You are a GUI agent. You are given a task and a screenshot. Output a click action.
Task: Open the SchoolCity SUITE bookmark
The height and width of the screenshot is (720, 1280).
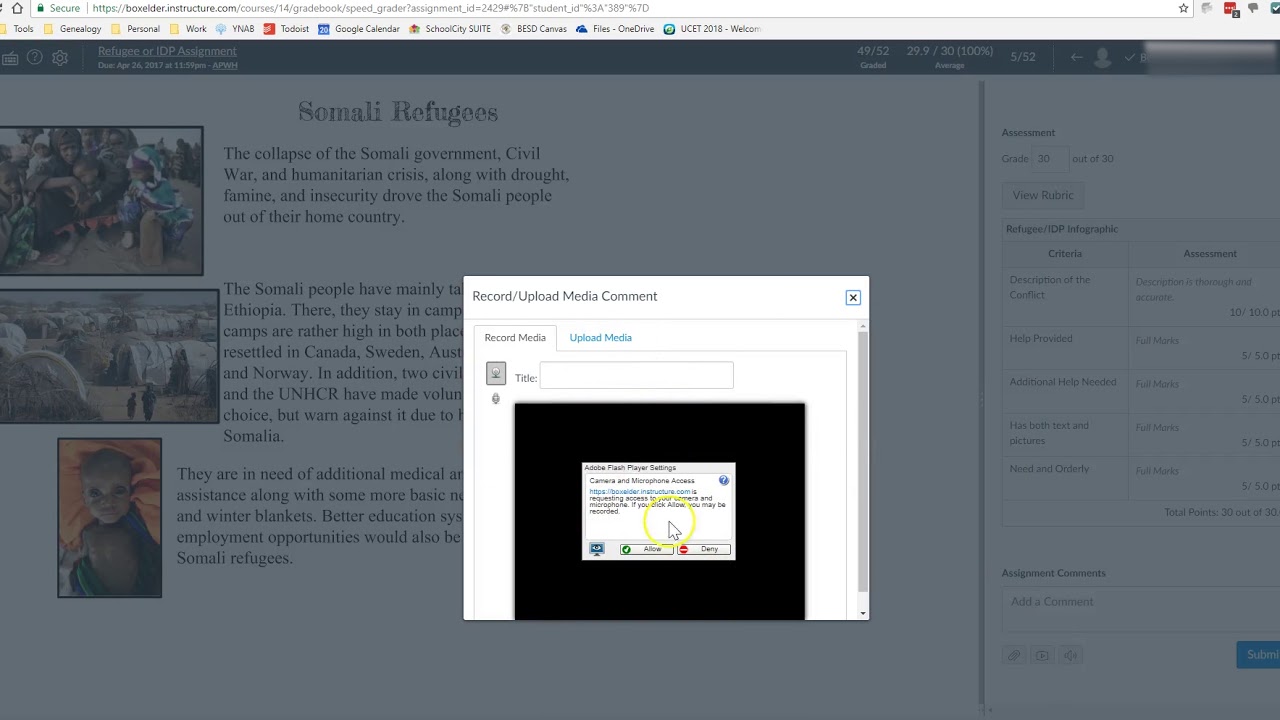click(450, 29)
